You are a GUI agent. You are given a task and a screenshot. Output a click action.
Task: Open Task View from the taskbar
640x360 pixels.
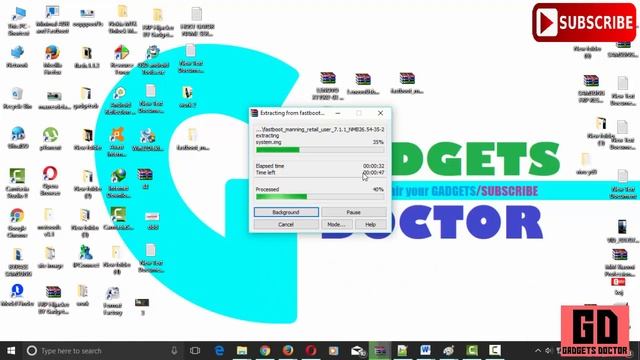(195, 351)
